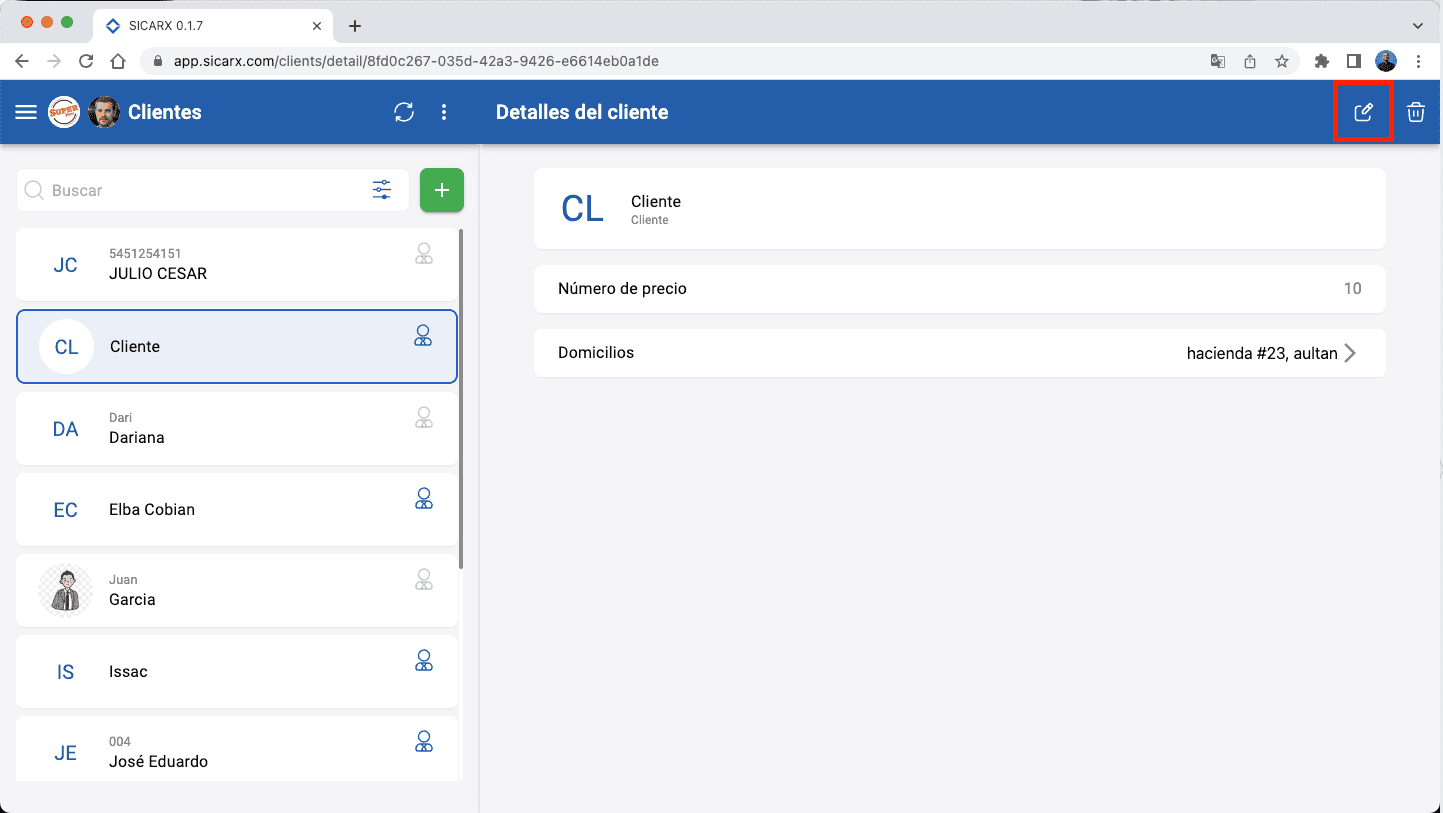Bookmark this page with the star icon

[1281, 61]
